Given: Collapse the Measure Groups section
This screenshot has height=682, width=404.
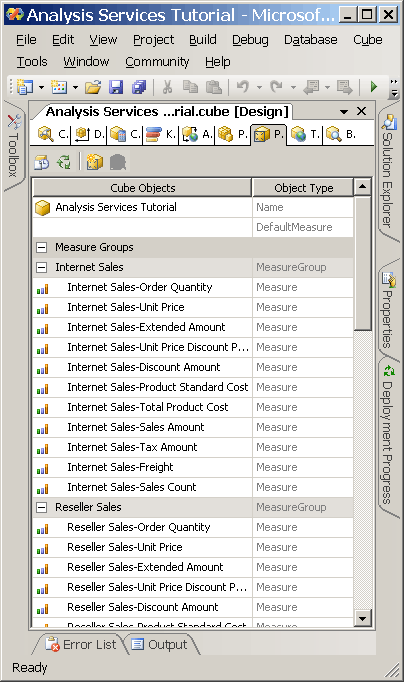Looking at the screenshot, I should pyautogui.click(x=41, y=247).
